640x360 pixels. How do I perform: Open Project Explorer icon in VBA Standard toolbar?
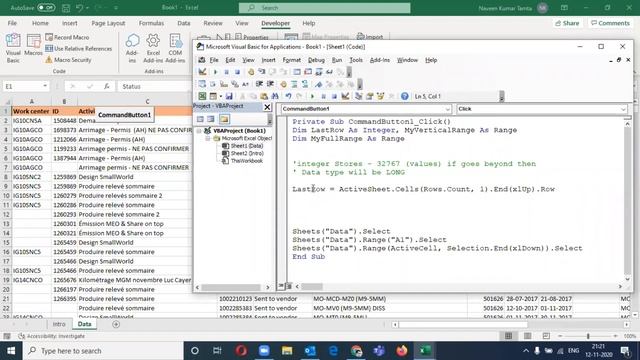[358, 96]
